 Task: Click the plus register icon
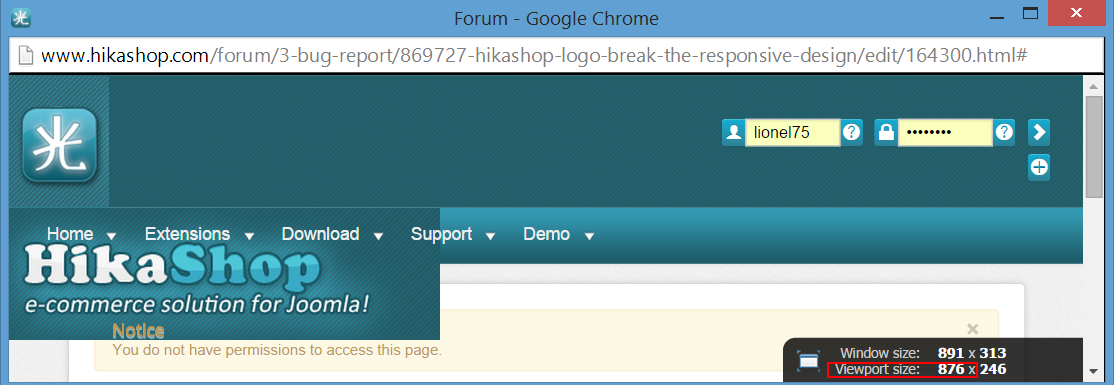[x=1039, y=168]
